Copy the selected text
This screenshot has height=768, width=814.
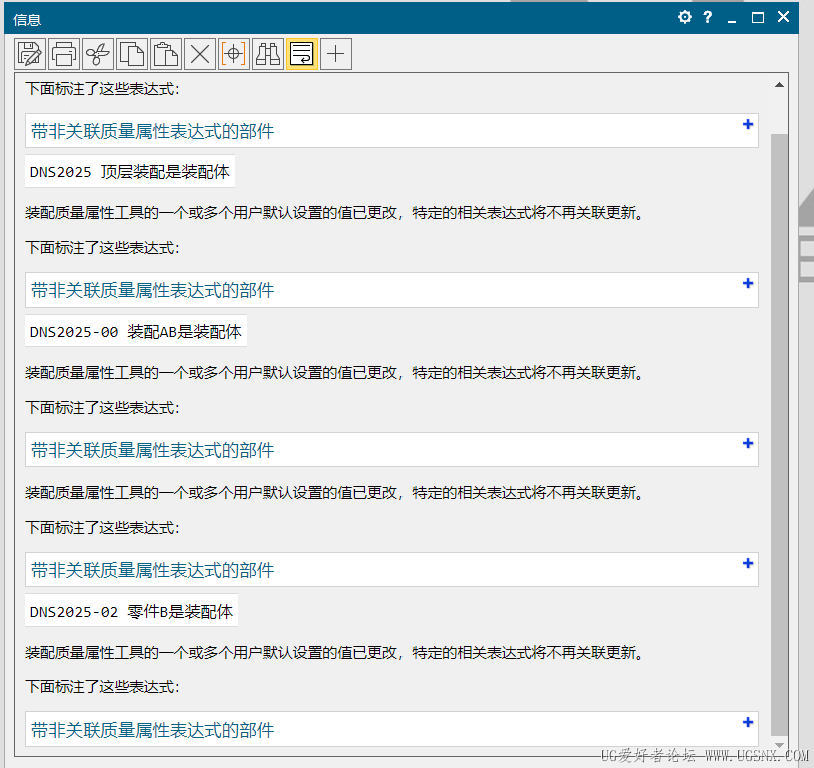click(x=131, y=53)
